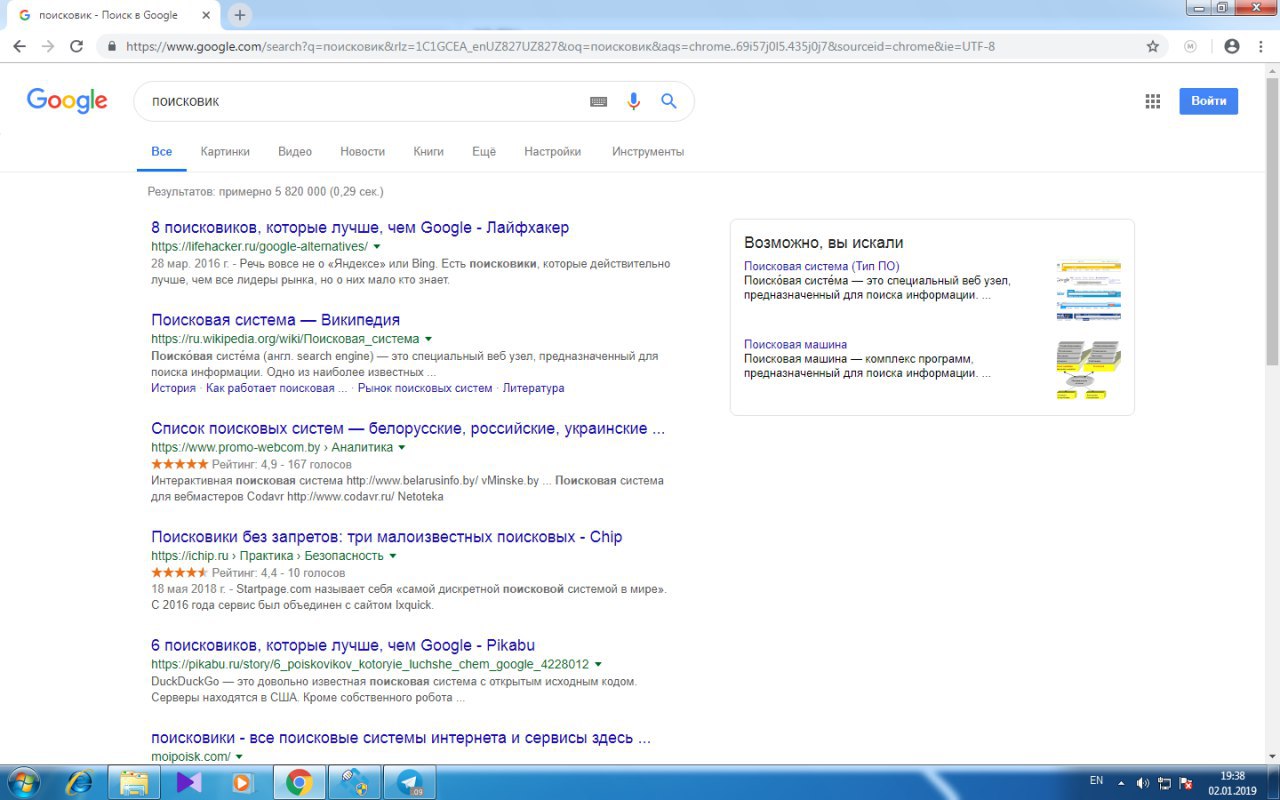Open Поисковая система (Тип ПО) suggestion
The width and height of the screenshot is (1280, 800).
point(821,266)
